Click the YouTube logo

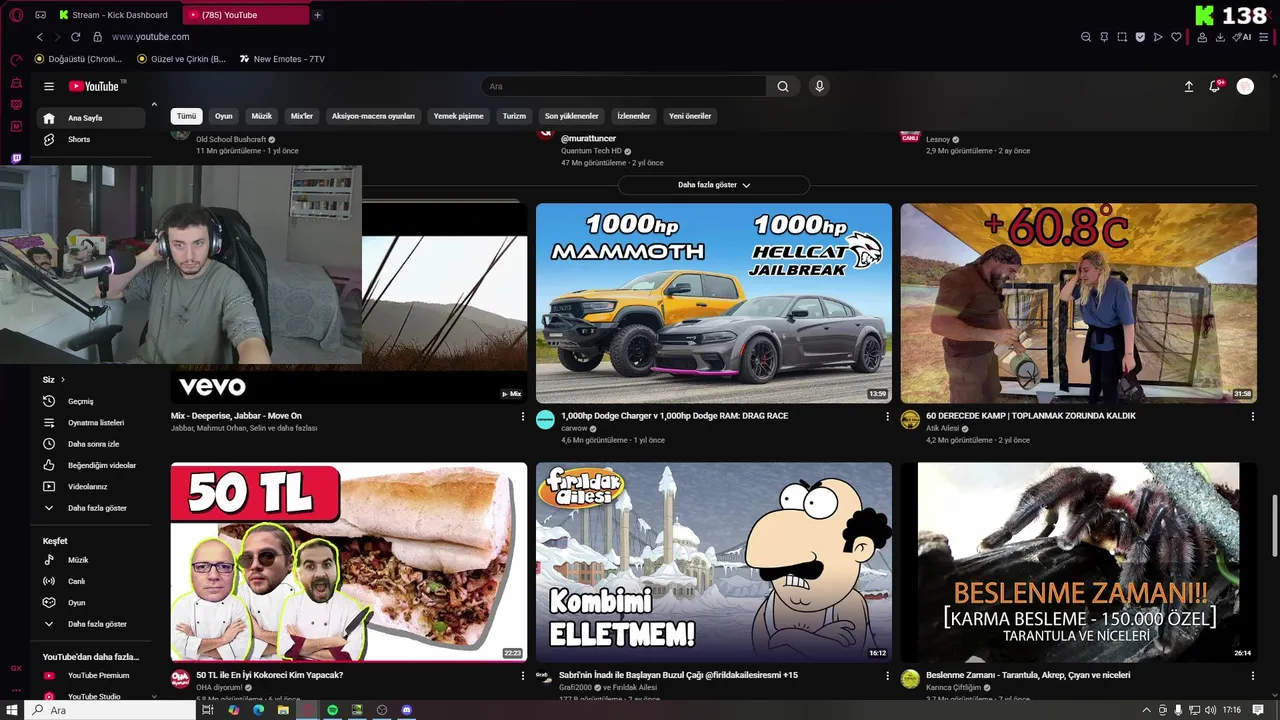coord(93,86)
